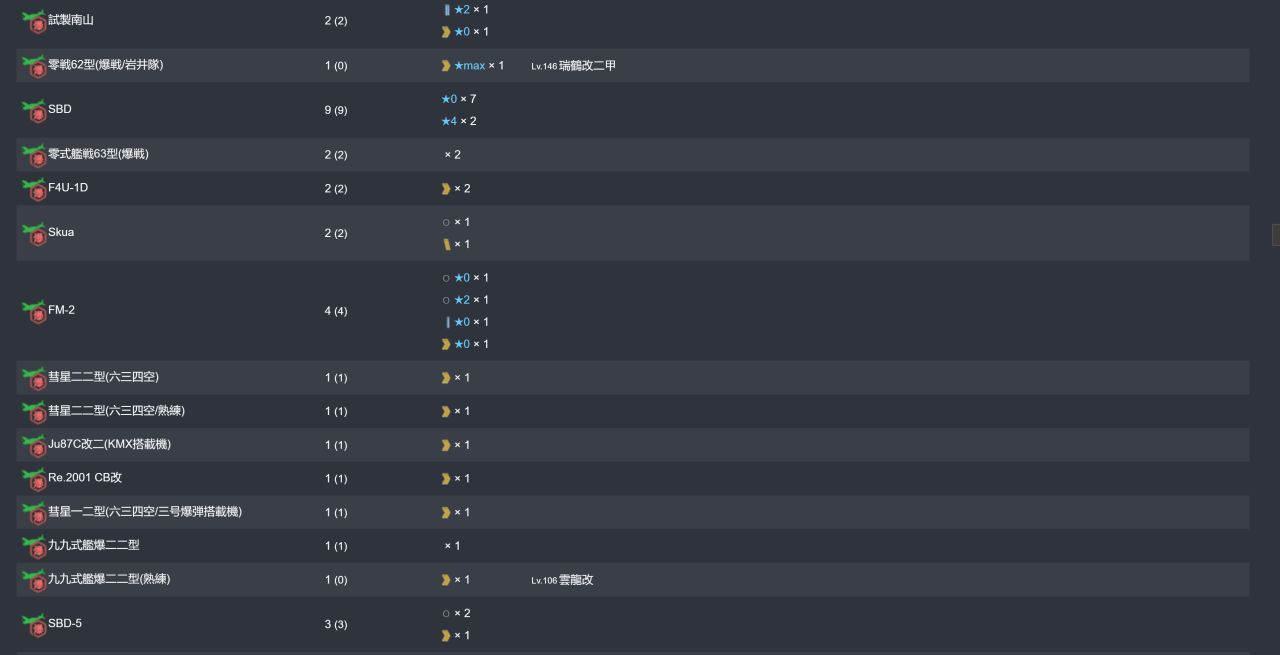This screenshot has width=1280, height=655.
Task: Click the ★max improvement label for 零戦62型
Action: tap(469, 66)
